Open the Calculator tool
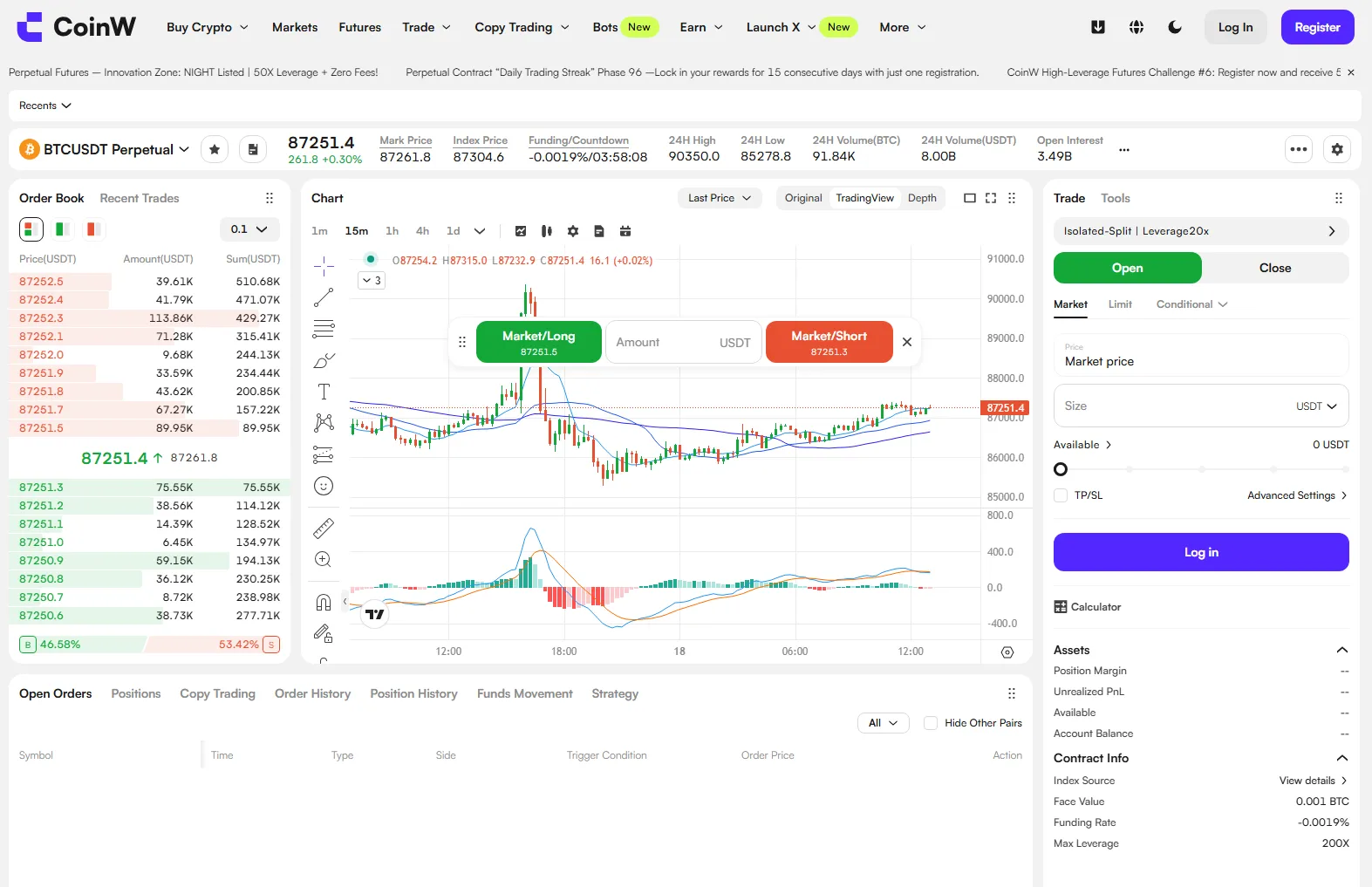The height and width of the screenshot is (887, 1372). pyautogui.click(x=1088, y=607)
